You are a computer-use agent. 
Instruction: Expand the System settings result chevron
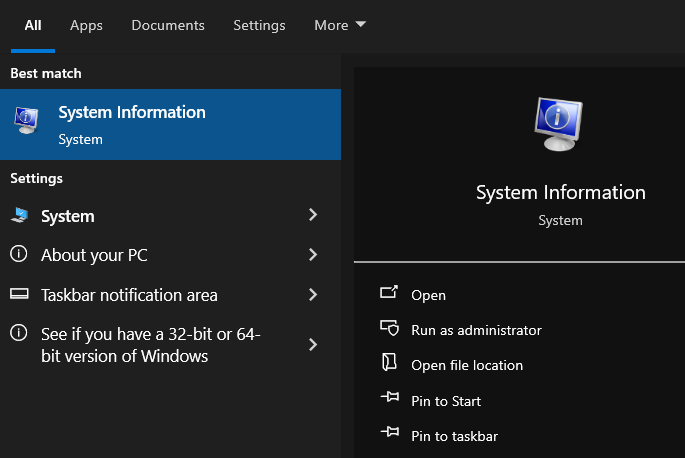(313, 215)
